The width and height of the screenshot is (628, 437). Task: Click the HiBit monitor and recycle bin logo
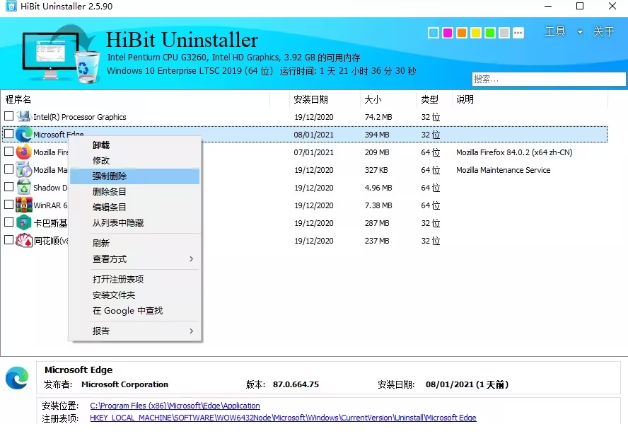coord(60,54)
